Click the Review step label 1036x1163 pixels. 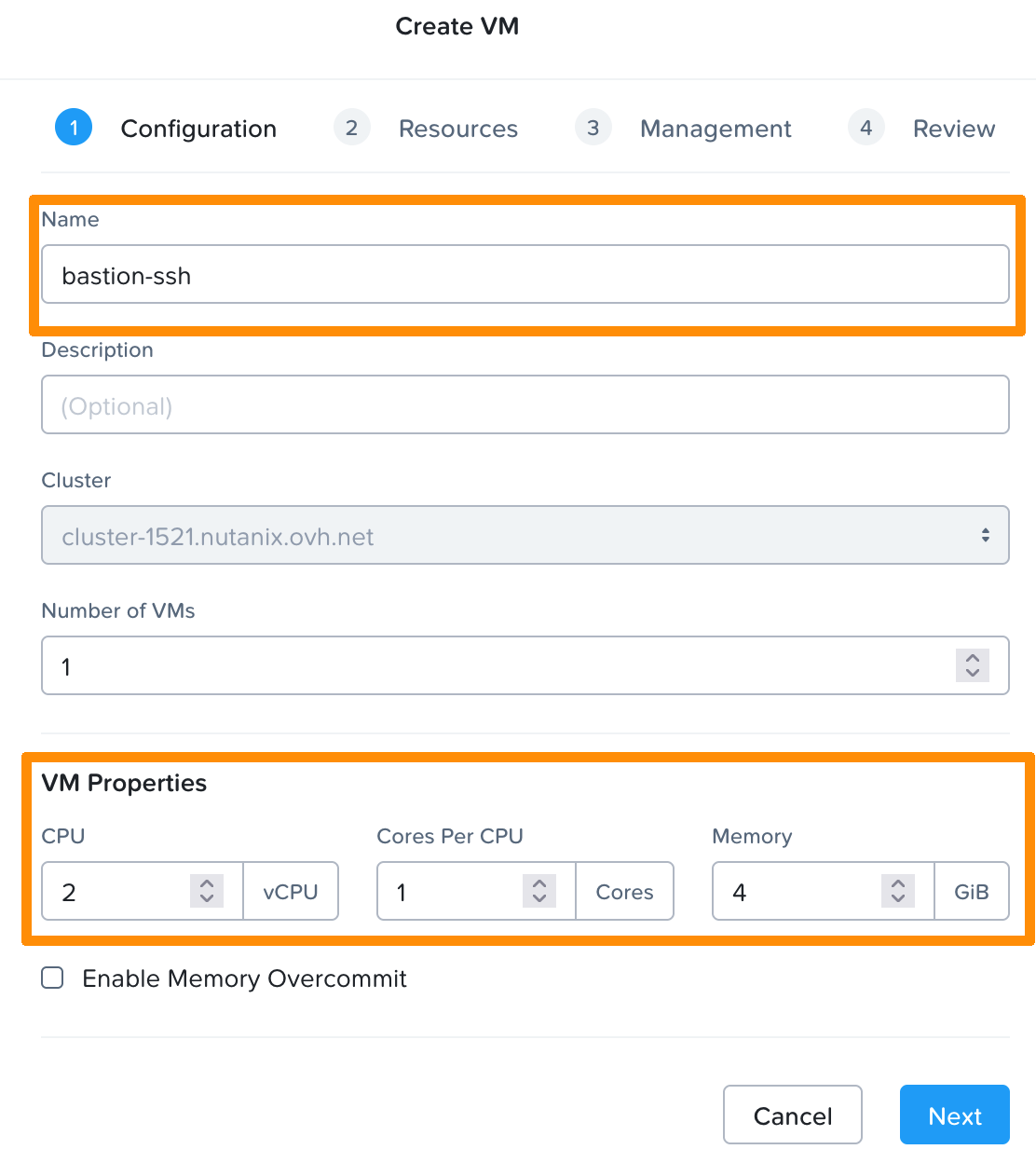[x=953, y=129]
